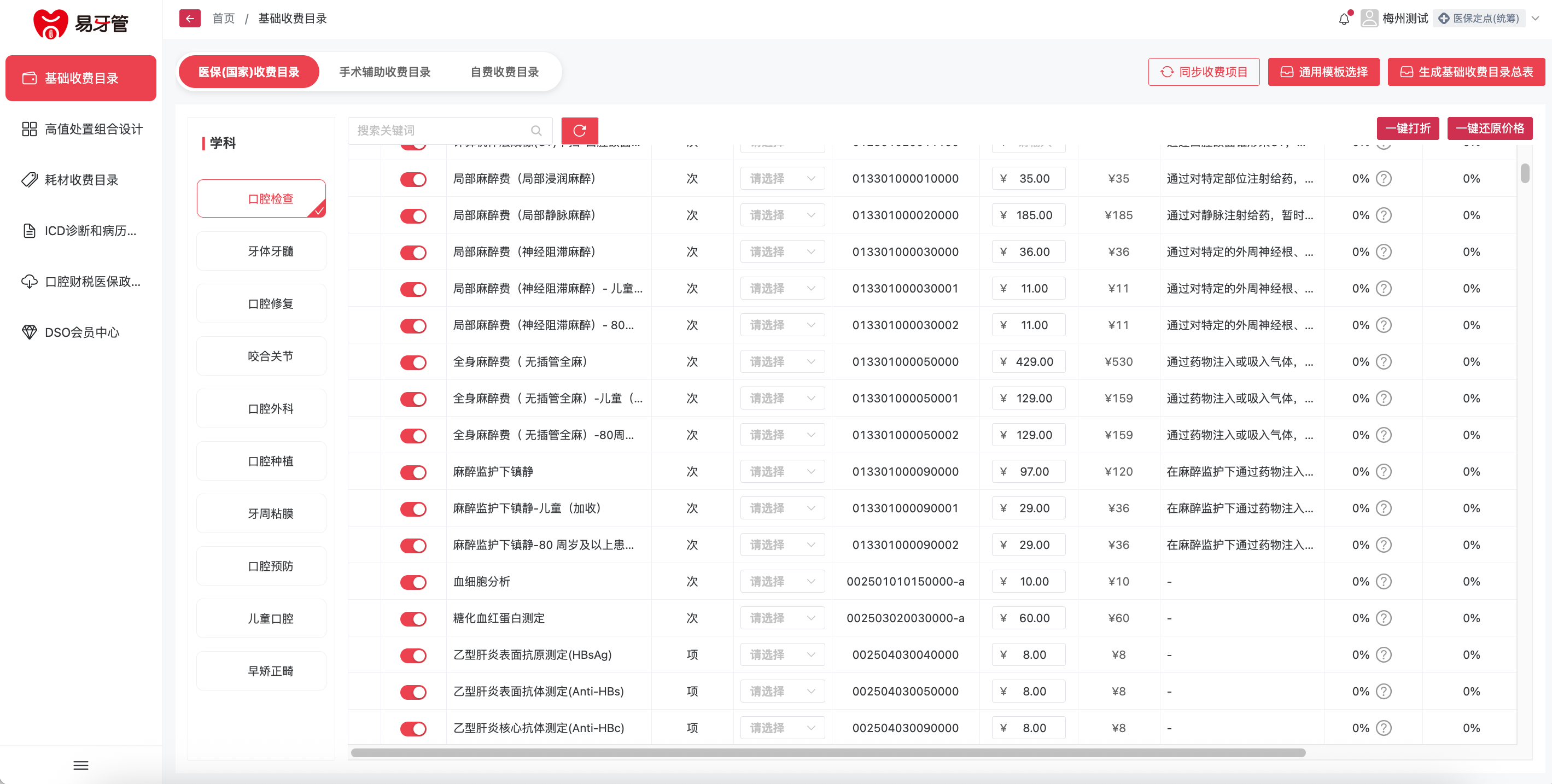Screen dimensions: 1552x784
Task: Open the notification bell
Action: click(x=1344, y=19)
